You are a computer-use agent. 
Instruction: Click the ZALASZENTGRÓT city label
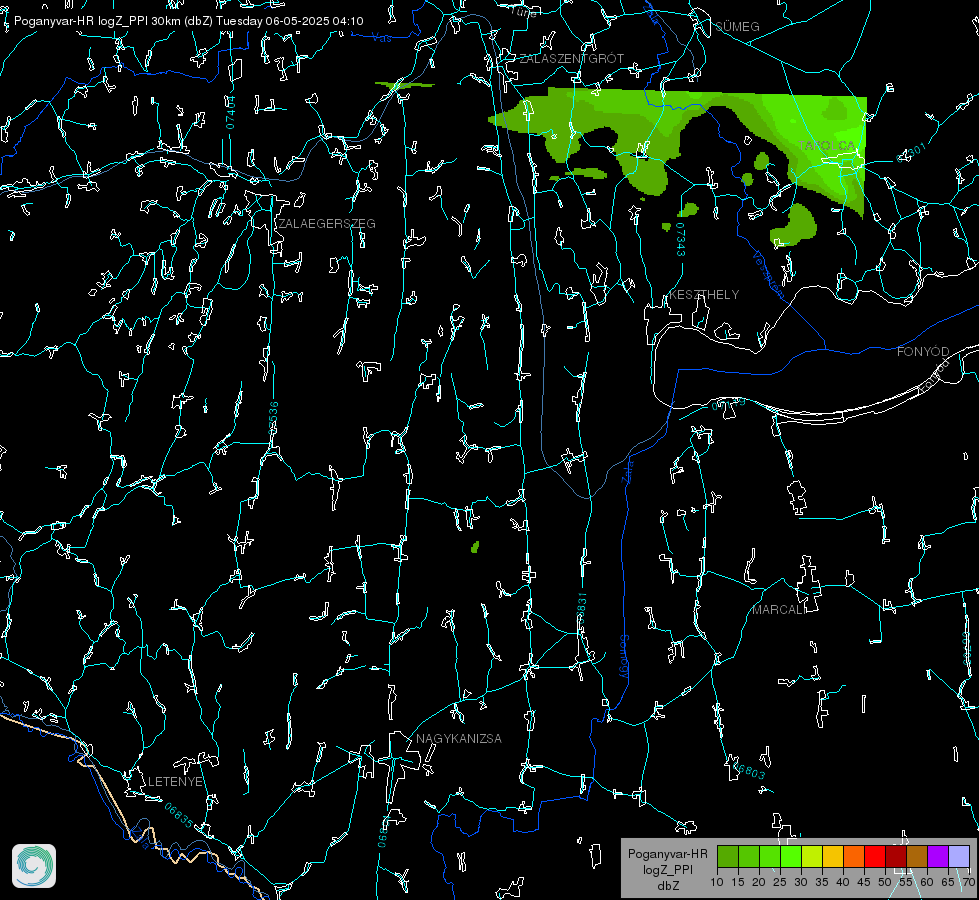pos(571,58)
